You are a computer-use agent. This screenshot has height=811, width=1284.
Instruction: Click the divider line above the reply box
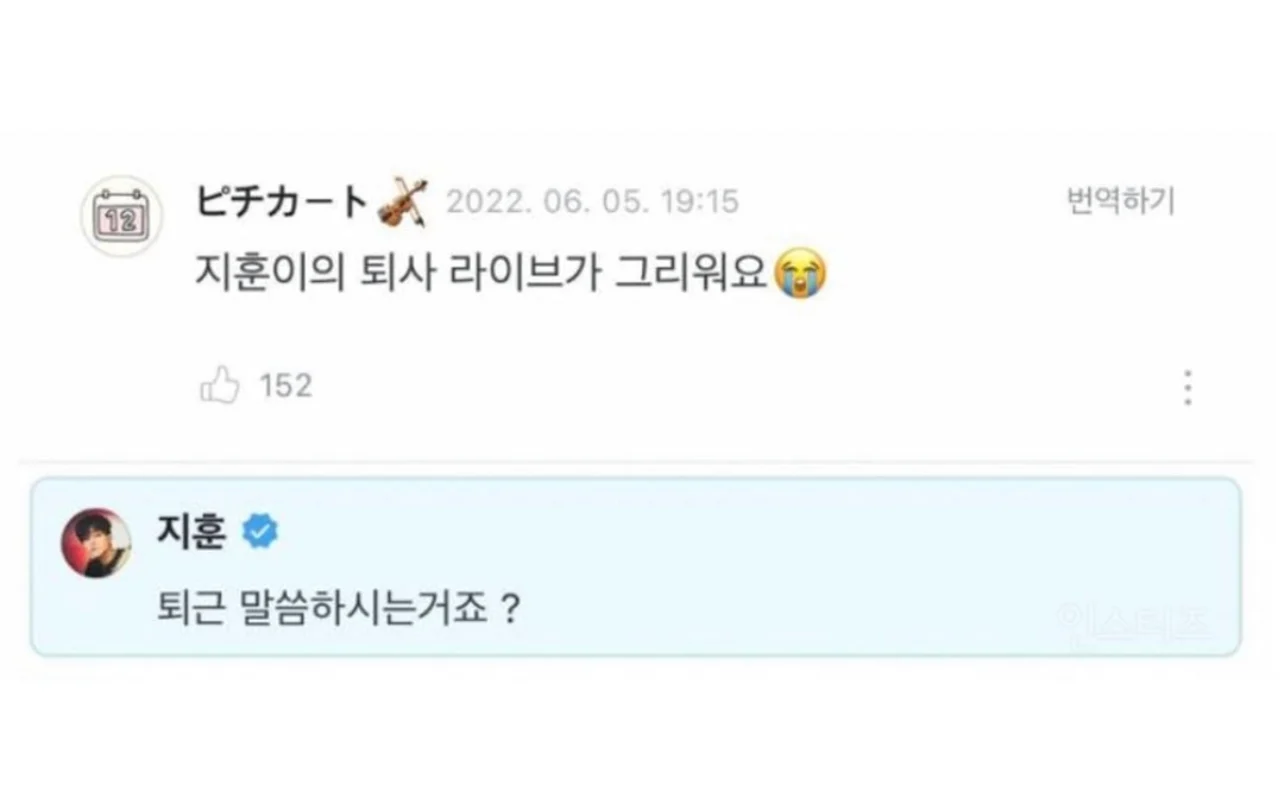click(x=640, y=463)
